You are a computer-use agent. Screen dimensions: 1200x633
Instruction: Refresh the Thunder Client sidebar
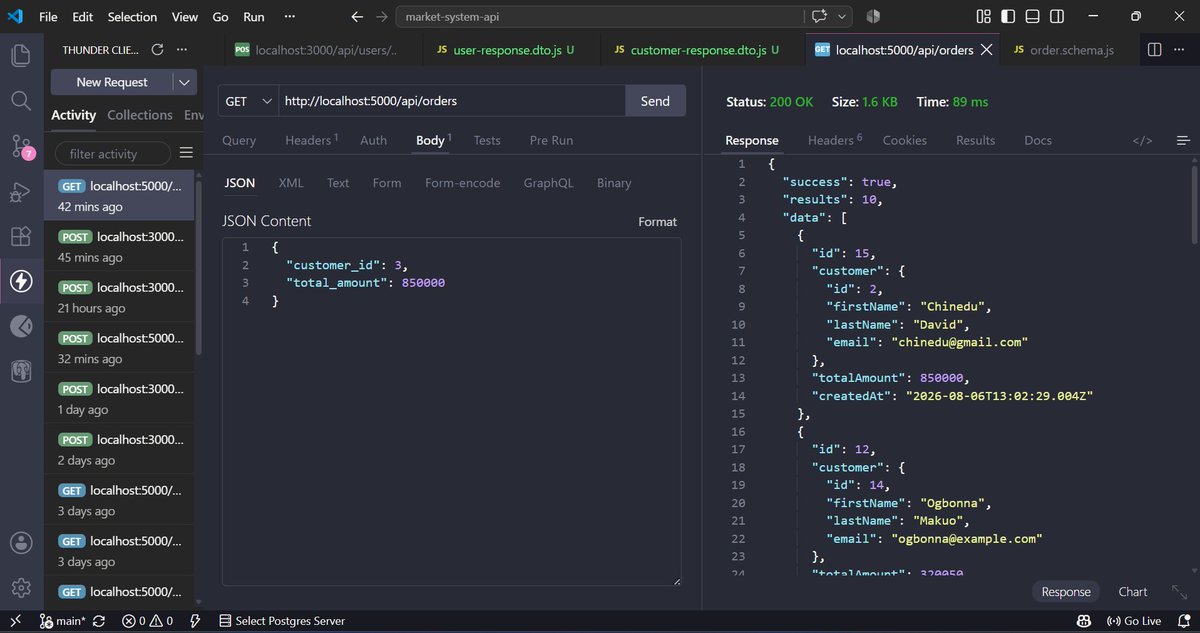pyautogui.click(x=157, y=50)
